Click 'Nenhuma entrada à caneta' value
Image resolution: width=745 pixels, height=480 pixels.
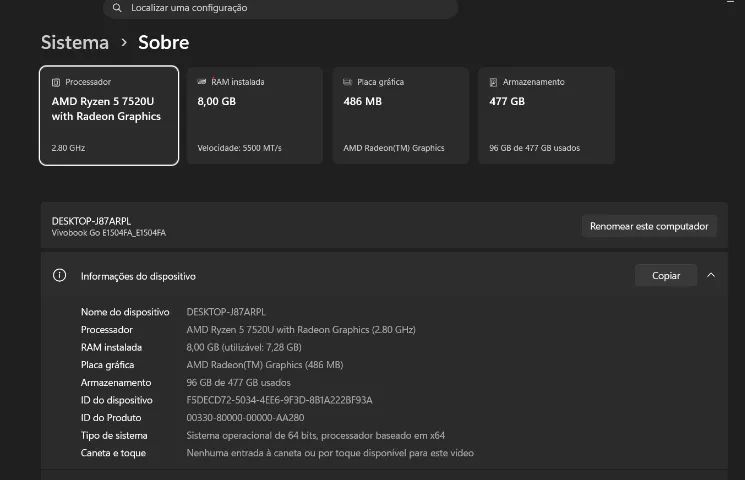click(x=330, y=453)
